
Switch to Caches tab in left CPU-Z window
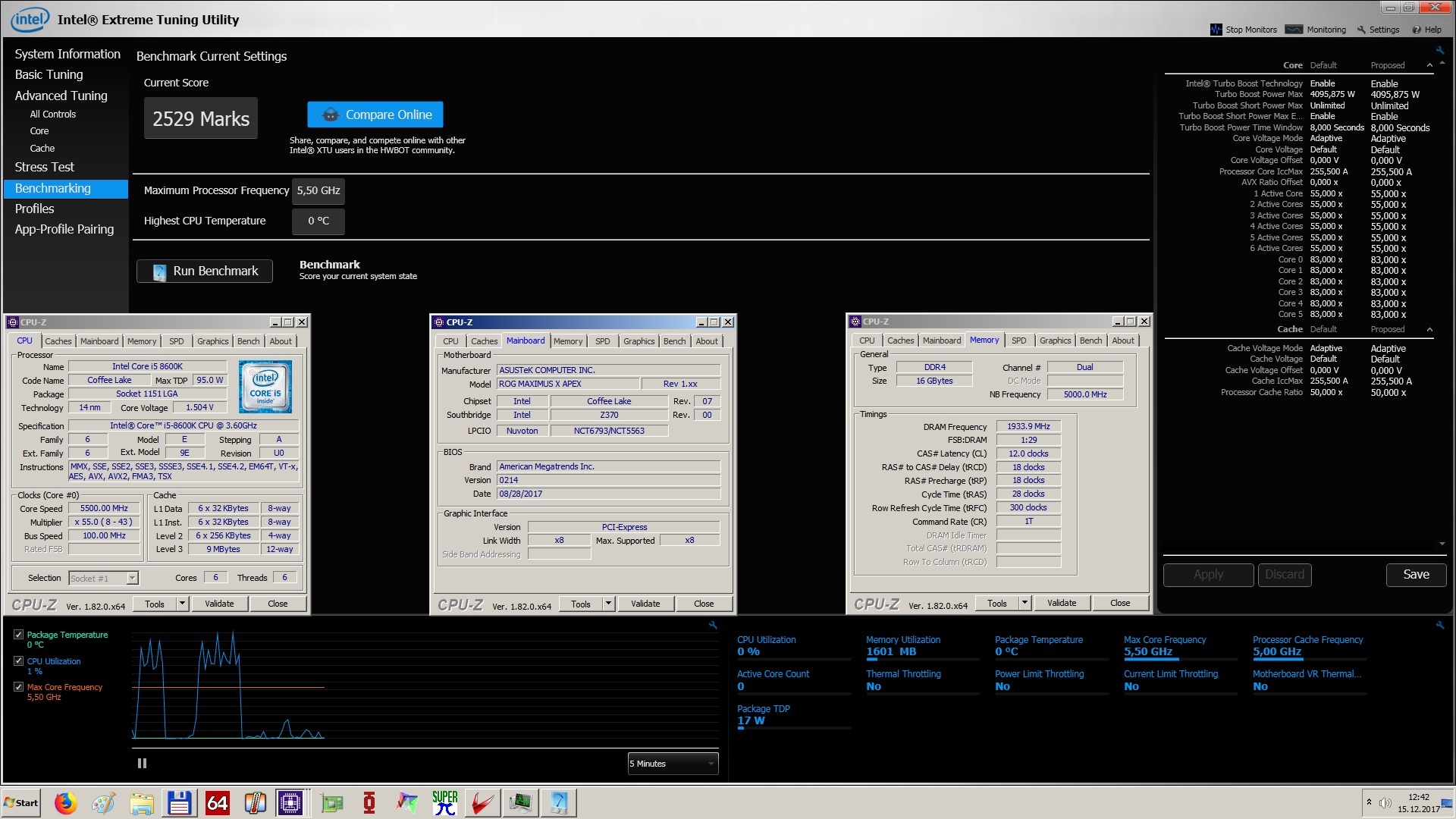click(x=58, y=341)
